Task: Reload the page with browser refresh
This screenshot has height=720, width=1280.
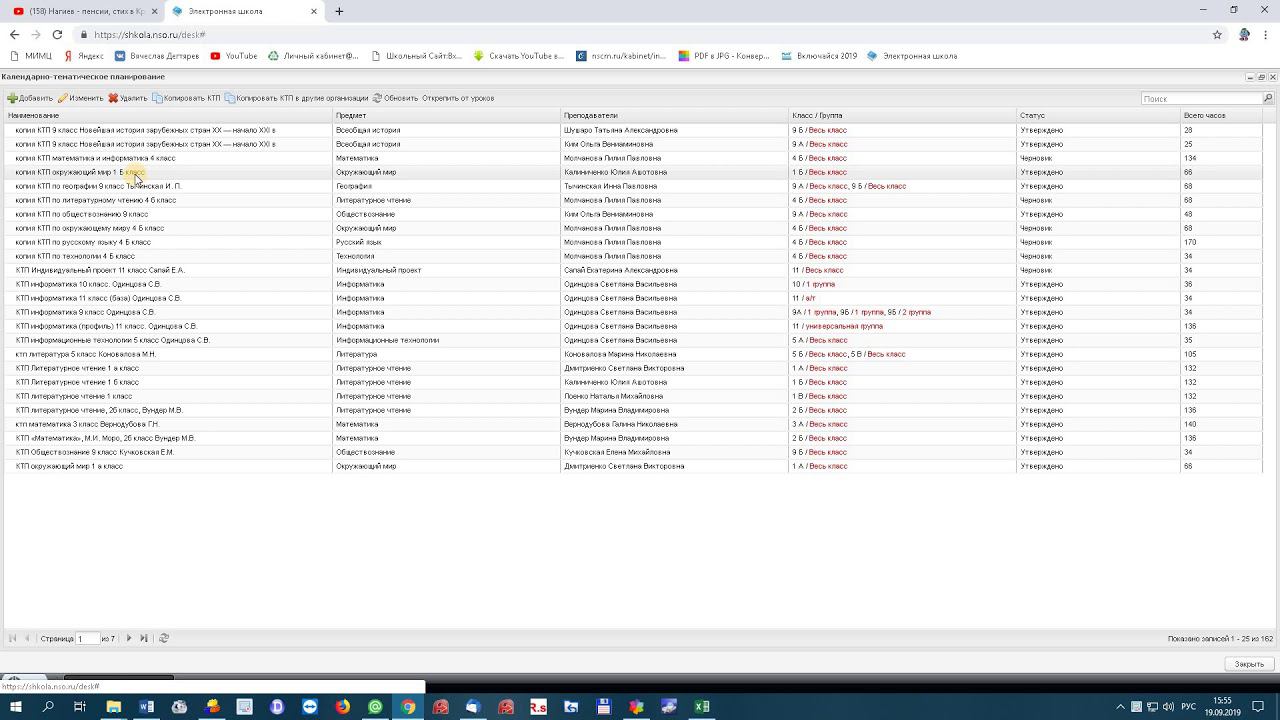Action: click(57, 34)
